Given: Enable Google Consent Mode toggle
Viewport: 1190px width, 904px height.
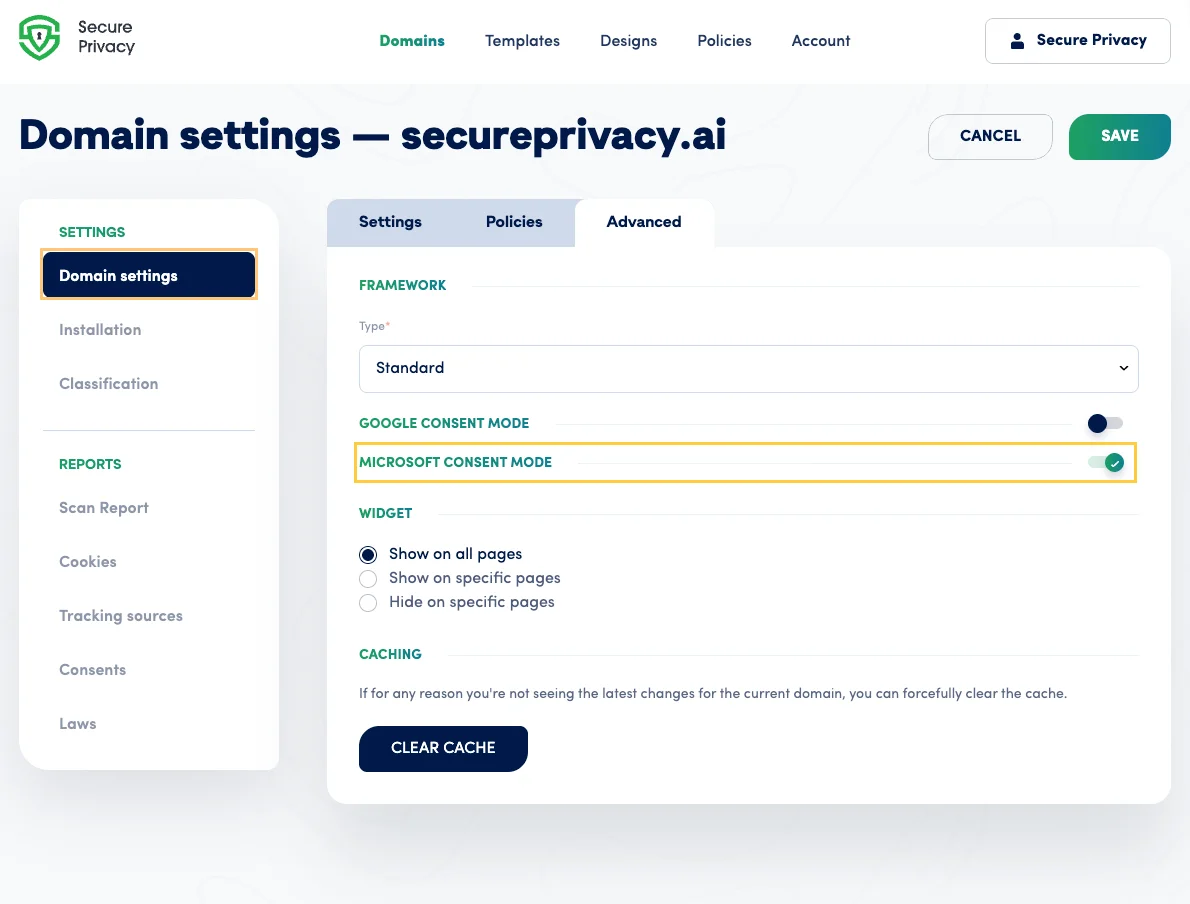Looking at the screenshot, I should coord(1105,423).
